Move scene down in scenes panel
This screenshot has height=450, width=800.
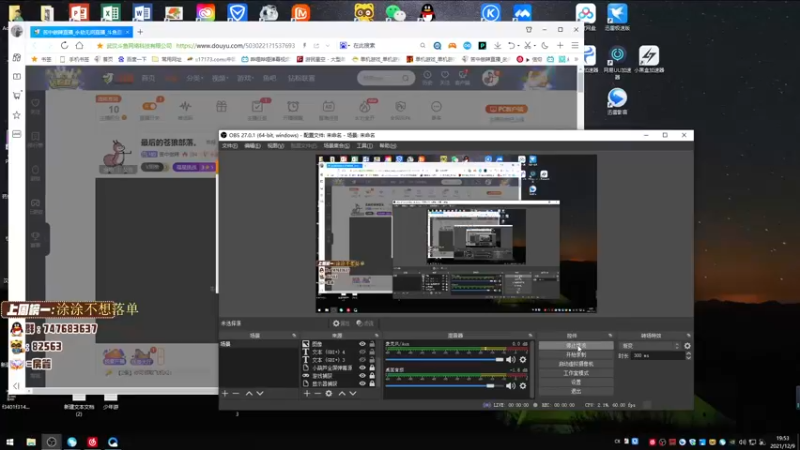[x=260, y=393]
